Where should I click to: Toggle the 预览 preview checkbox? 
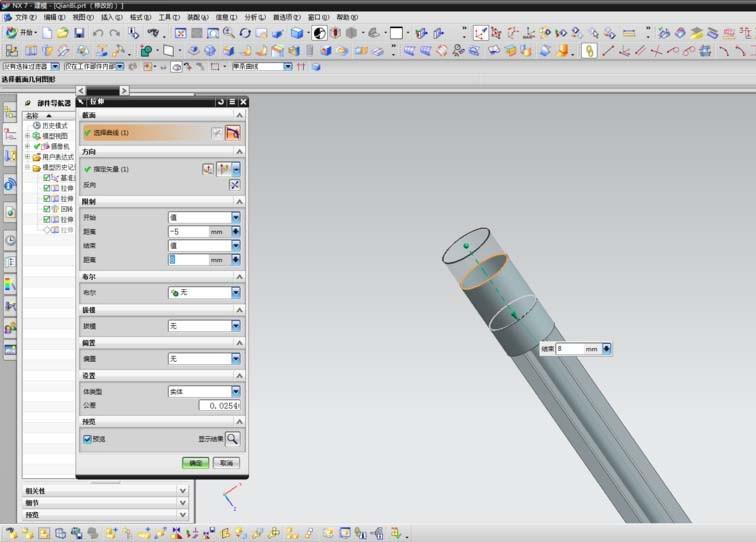point(88,438)
